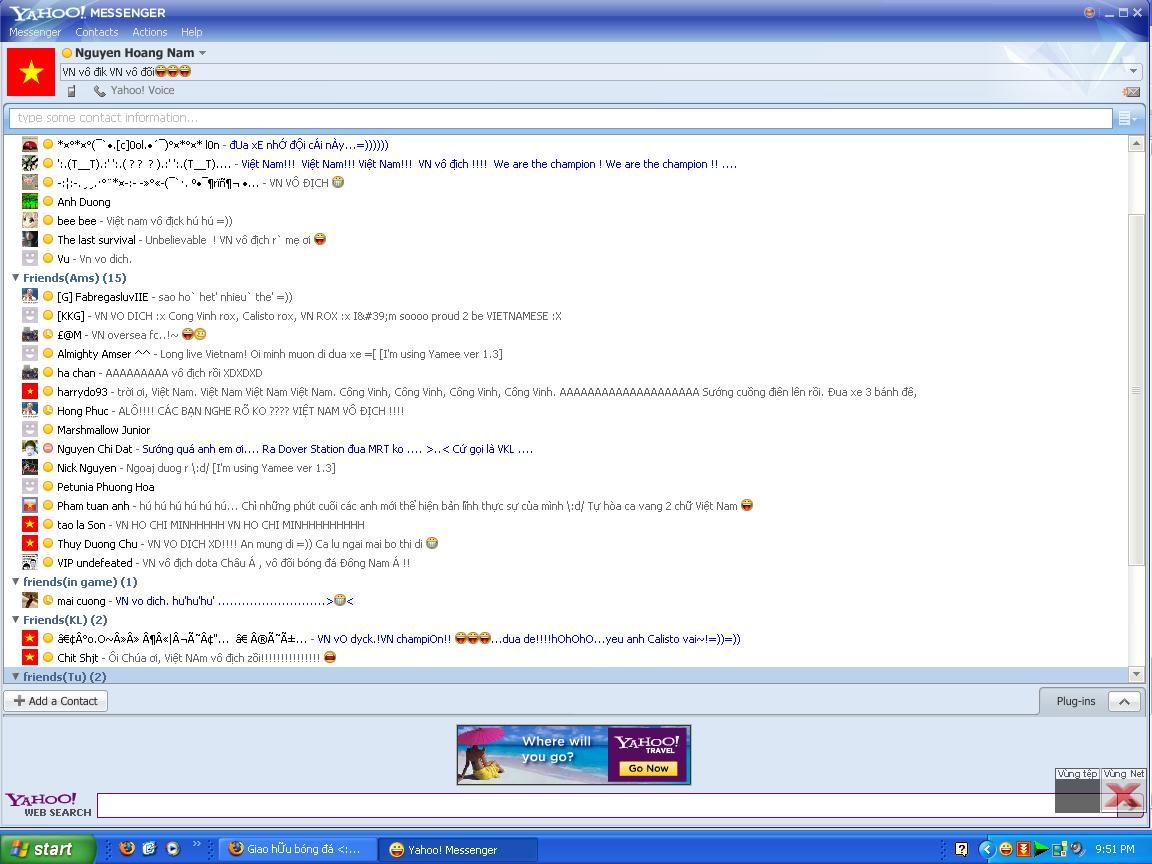Collapse the Friends(KL) group
The height and width of the screenshot is (864, 1152).
(16, 620)
